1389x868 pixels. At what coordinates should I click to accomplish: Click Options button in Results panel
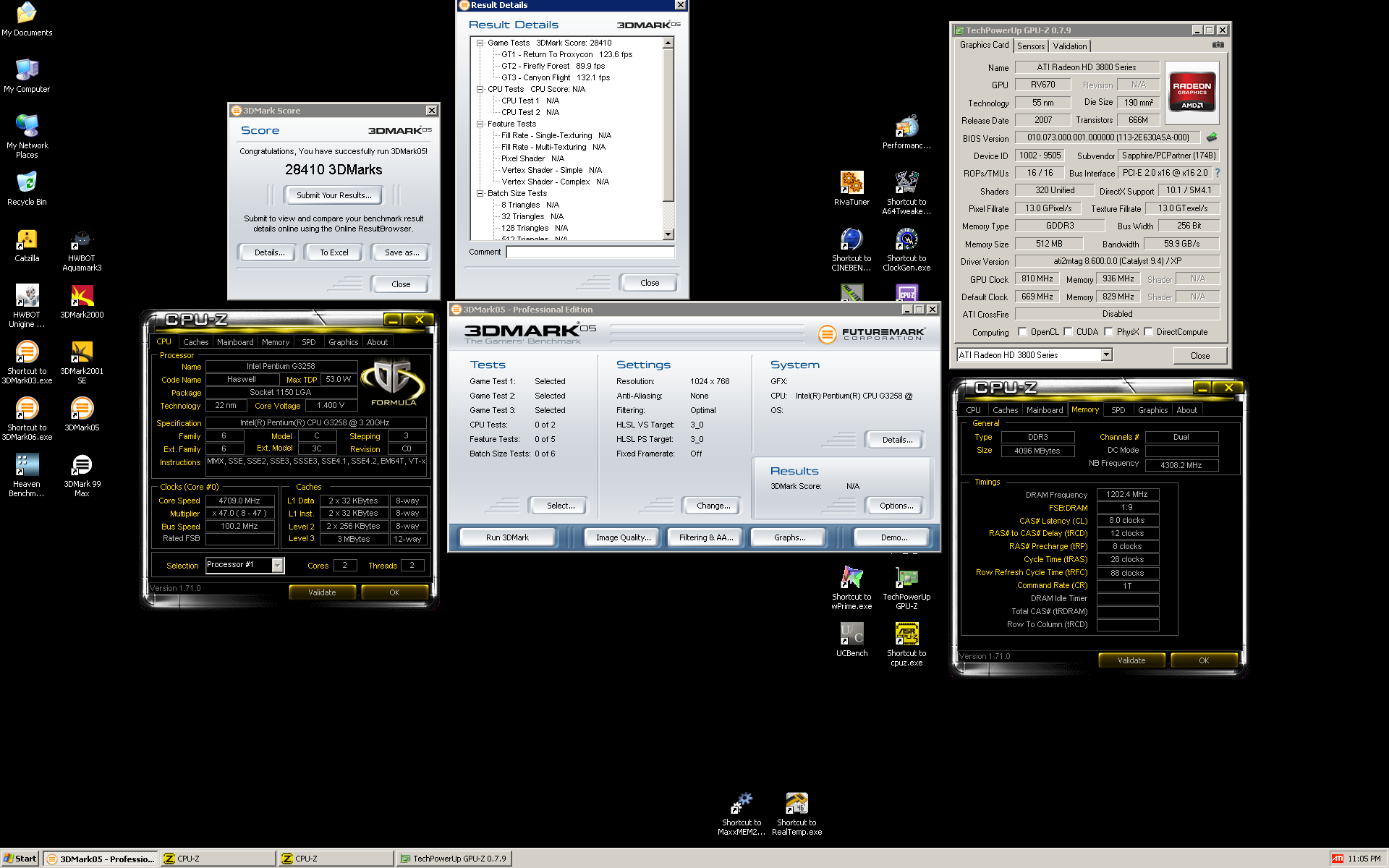coord(896,506)
